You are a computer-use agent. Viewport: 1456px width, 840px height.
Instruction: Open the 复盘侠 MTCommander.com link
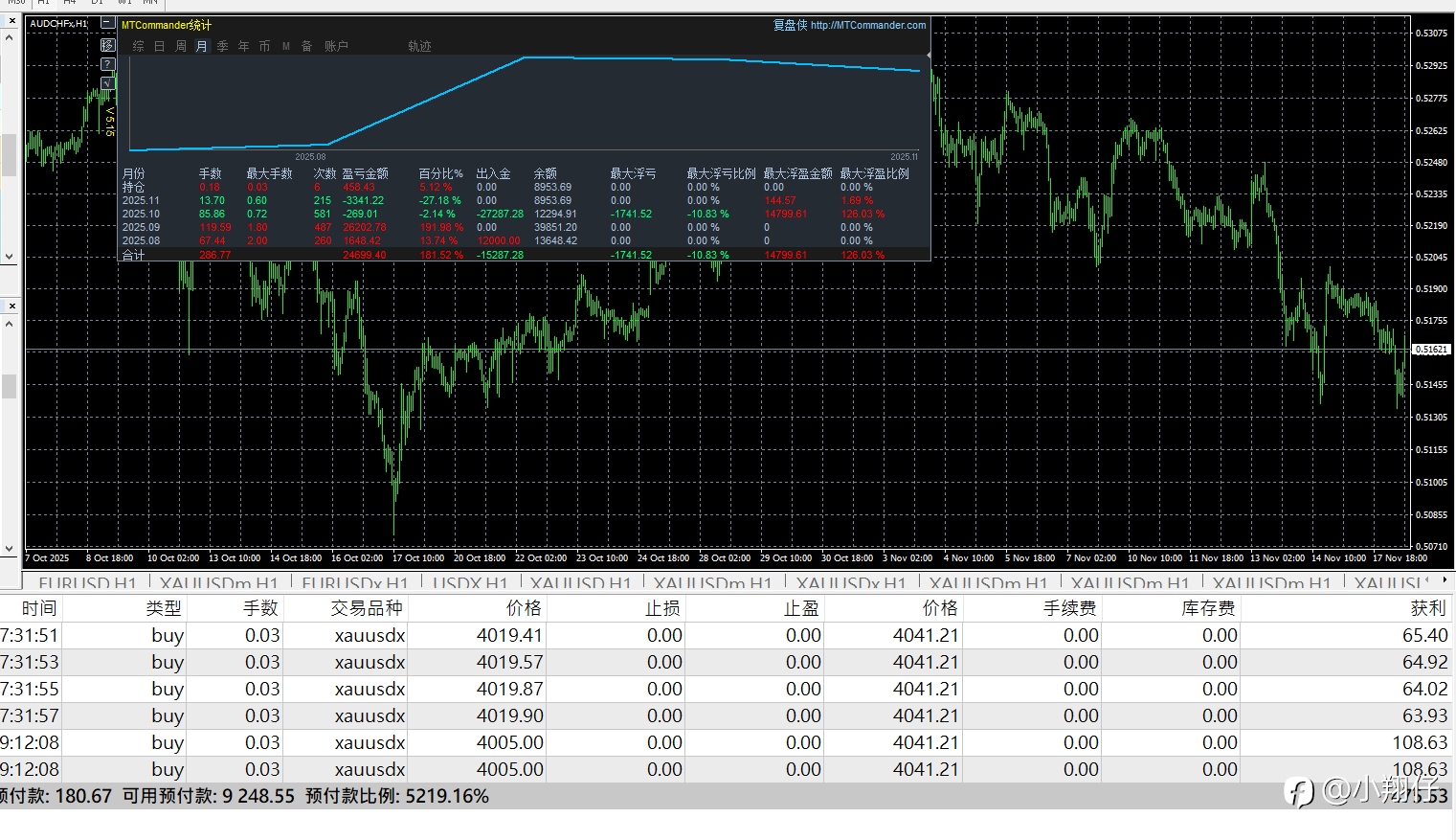coord(850,25)
